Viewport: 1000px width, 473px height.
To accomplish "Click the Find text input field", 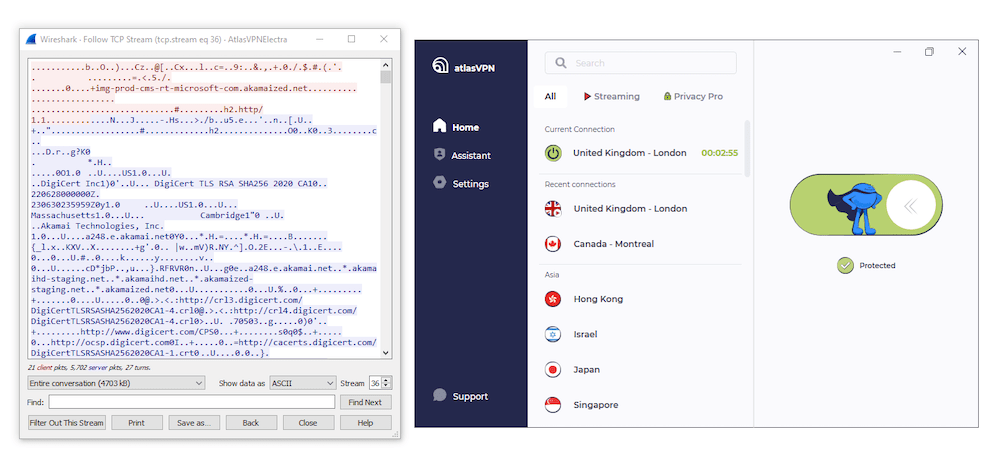I will click(x=192, y=402).
